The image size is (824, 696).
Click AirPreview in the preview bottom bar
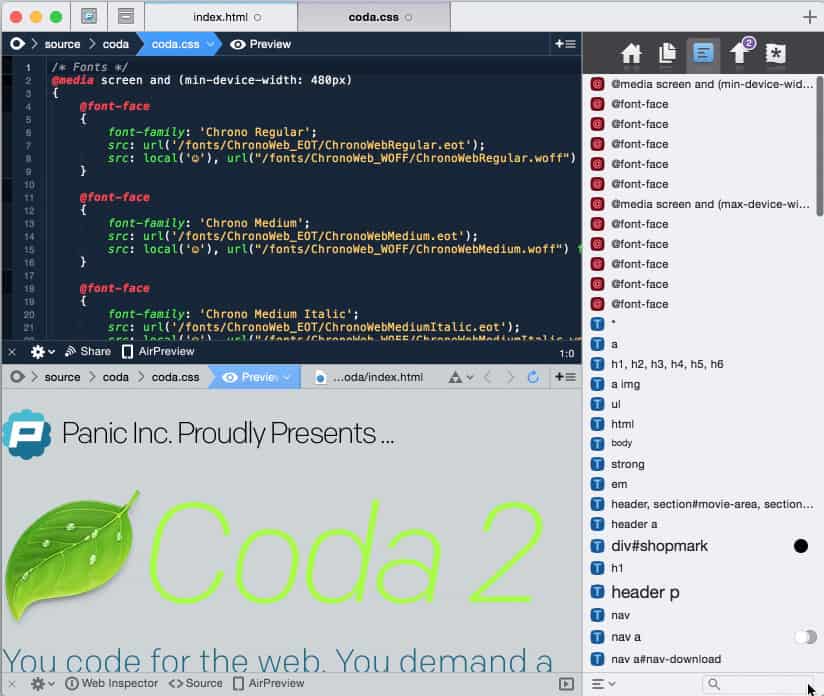269,683
